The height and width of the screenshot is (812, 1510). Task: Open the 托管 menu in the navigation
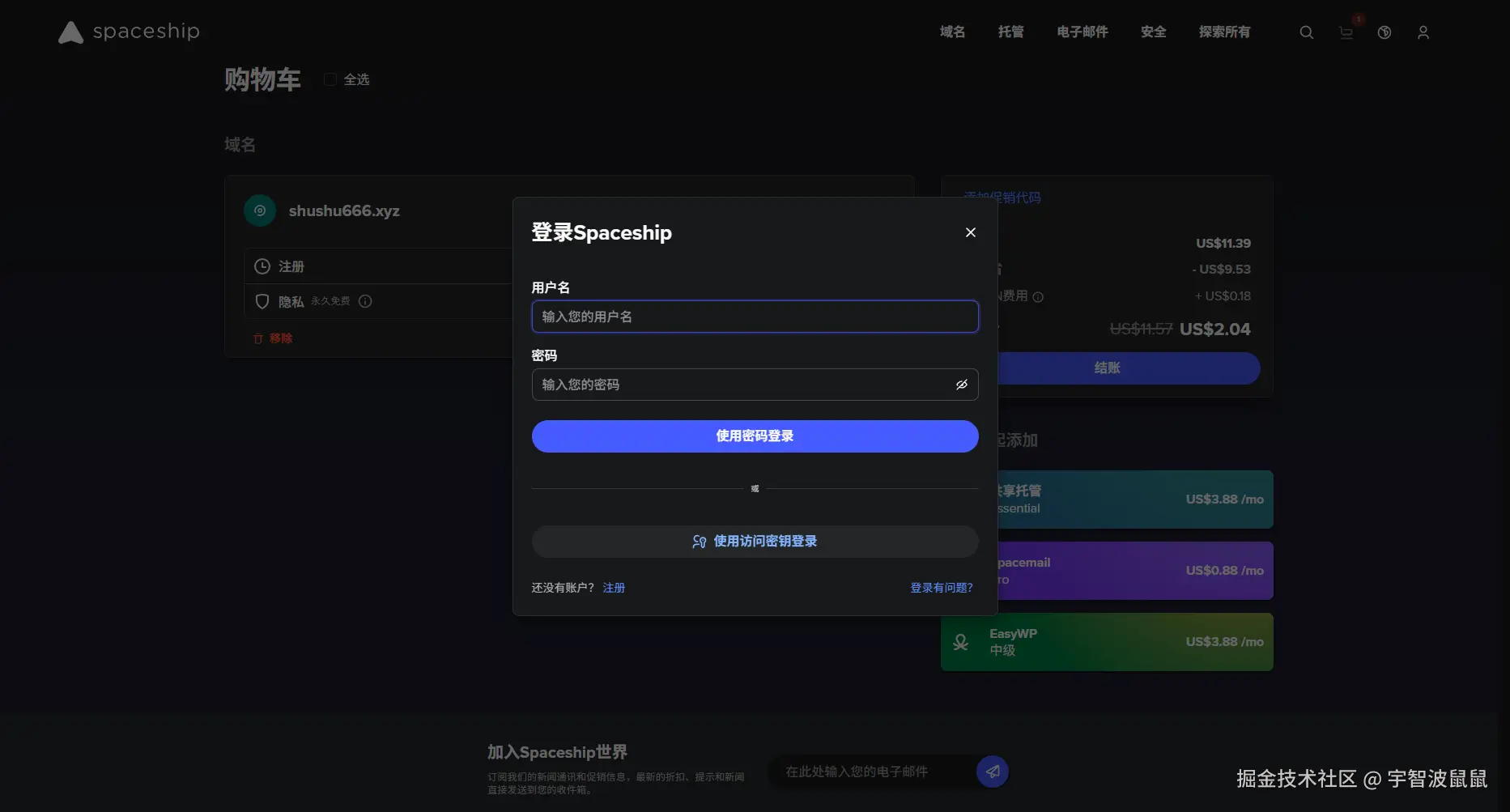coord(1010,32)
